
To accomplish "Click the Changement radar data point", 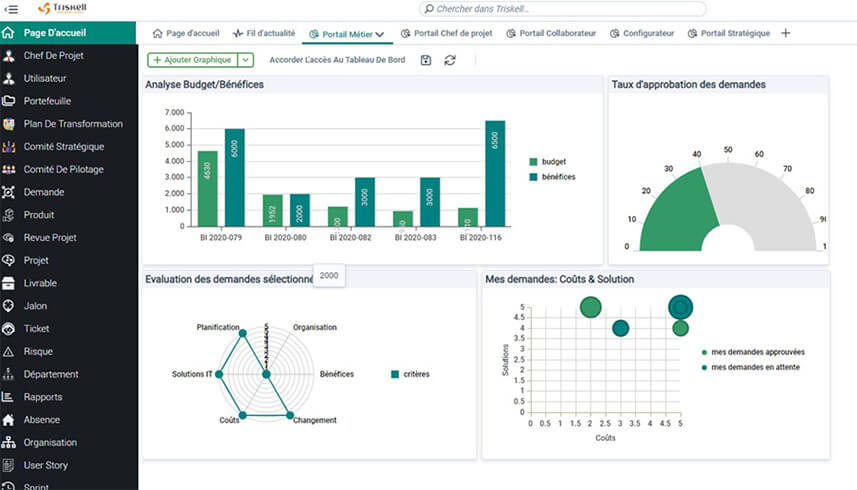I will point(290,415).
